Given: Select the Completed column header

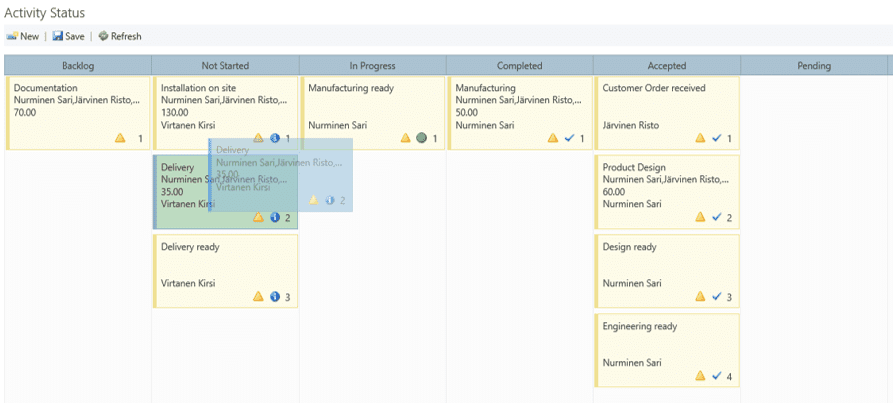Looking at the screenshot, I should (519, 66).
